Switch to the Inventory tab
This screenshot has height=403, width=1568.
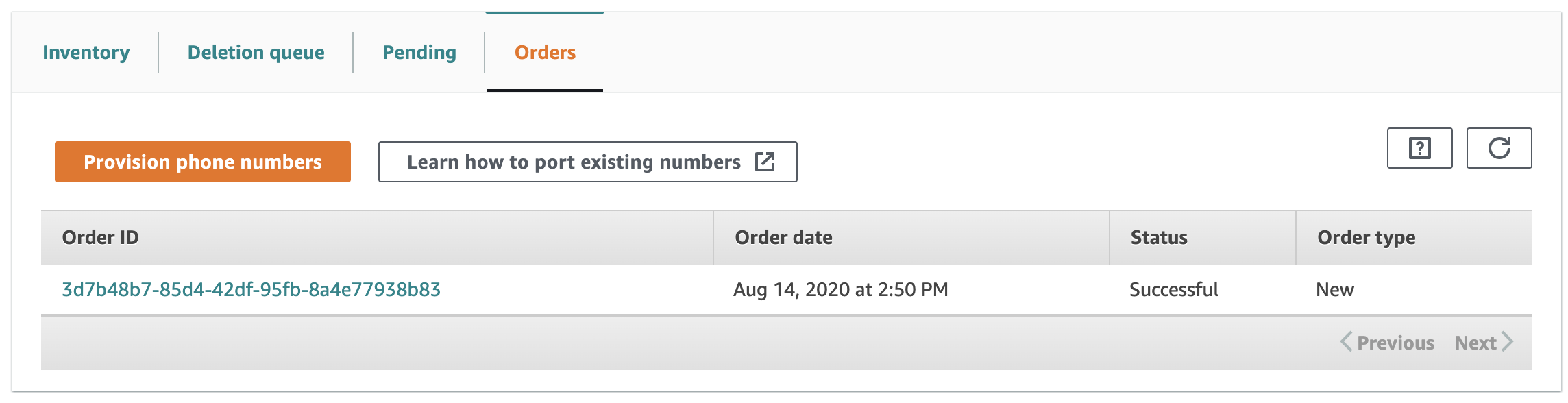86,53
